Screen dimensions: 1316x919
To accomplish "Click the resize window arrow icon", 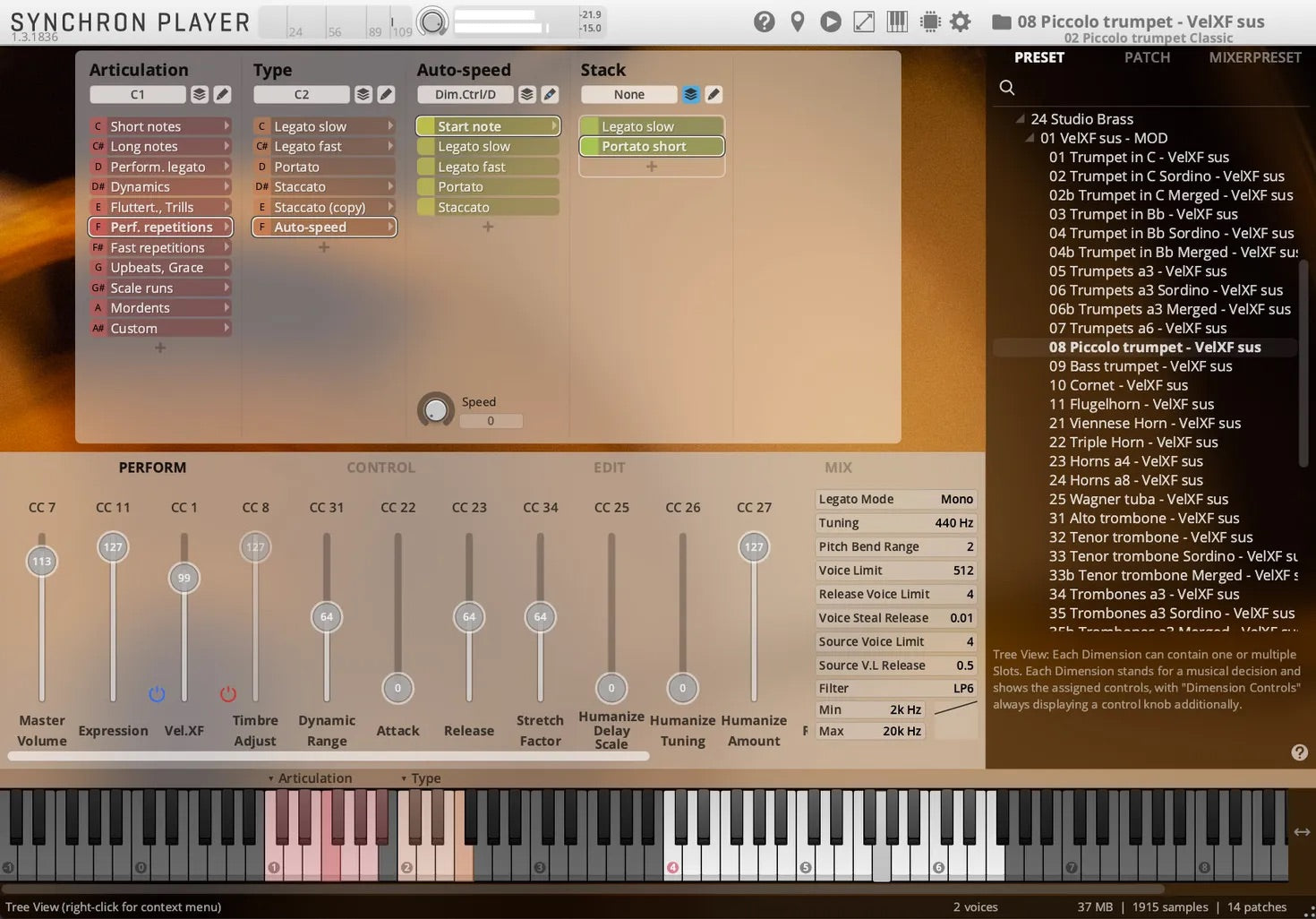I will point(864,21).
